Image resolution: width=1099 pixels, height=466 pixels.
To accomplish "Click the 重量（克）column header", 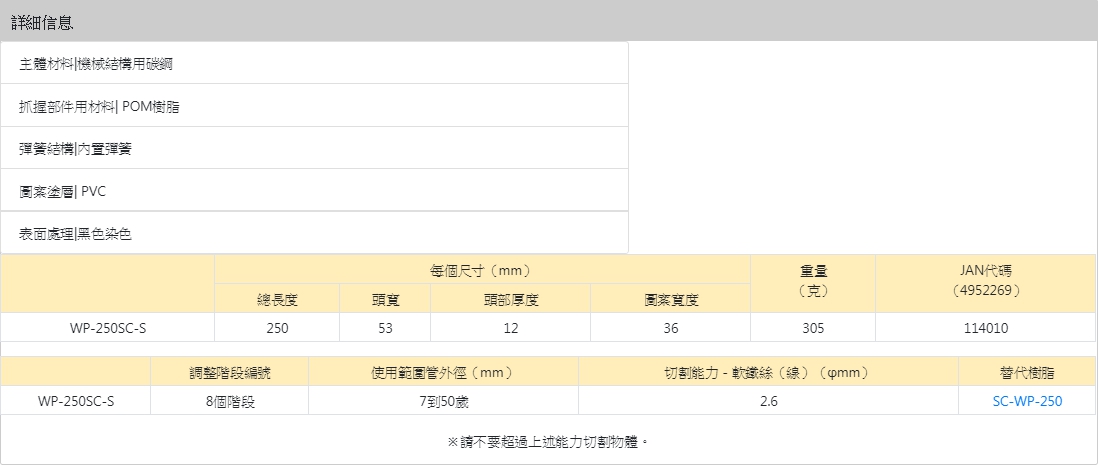I will pyautogui.click(x=813, y=283).
